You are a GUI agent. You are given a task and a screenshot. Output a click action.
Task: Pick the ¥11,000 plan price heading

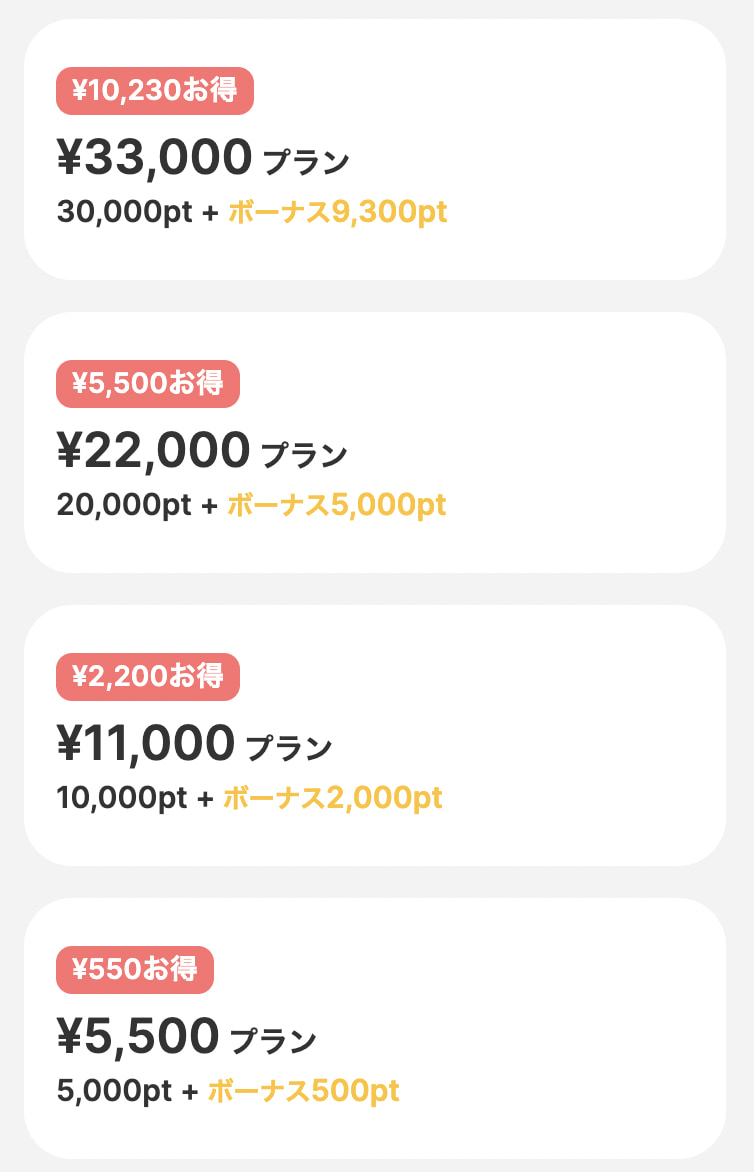point(146,743)
